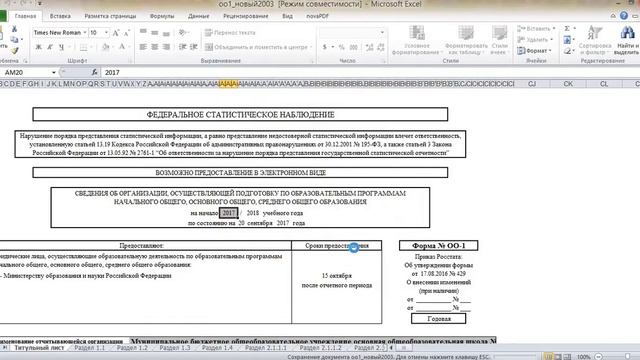640x360 pixels.
Task: Click the Help question mark icon
Action: (624, 16)
